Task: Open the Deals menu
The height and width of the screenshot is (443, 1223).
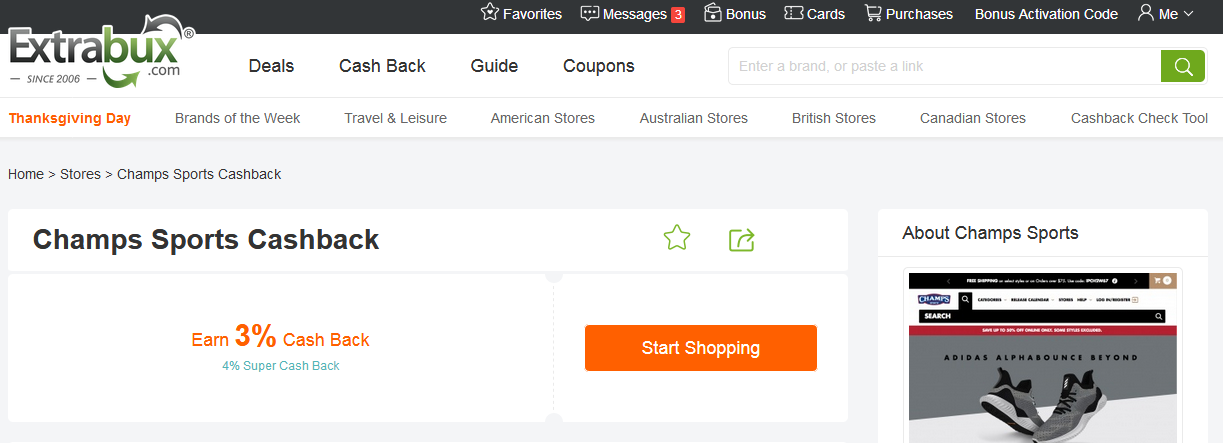Action: (x=271, y=66)
